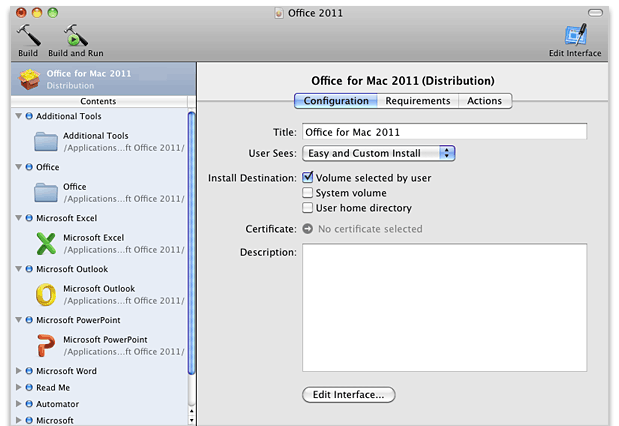619x426 pixels.
Task: Click the blue bullet beside Read Me
Action: click(29, 387)
